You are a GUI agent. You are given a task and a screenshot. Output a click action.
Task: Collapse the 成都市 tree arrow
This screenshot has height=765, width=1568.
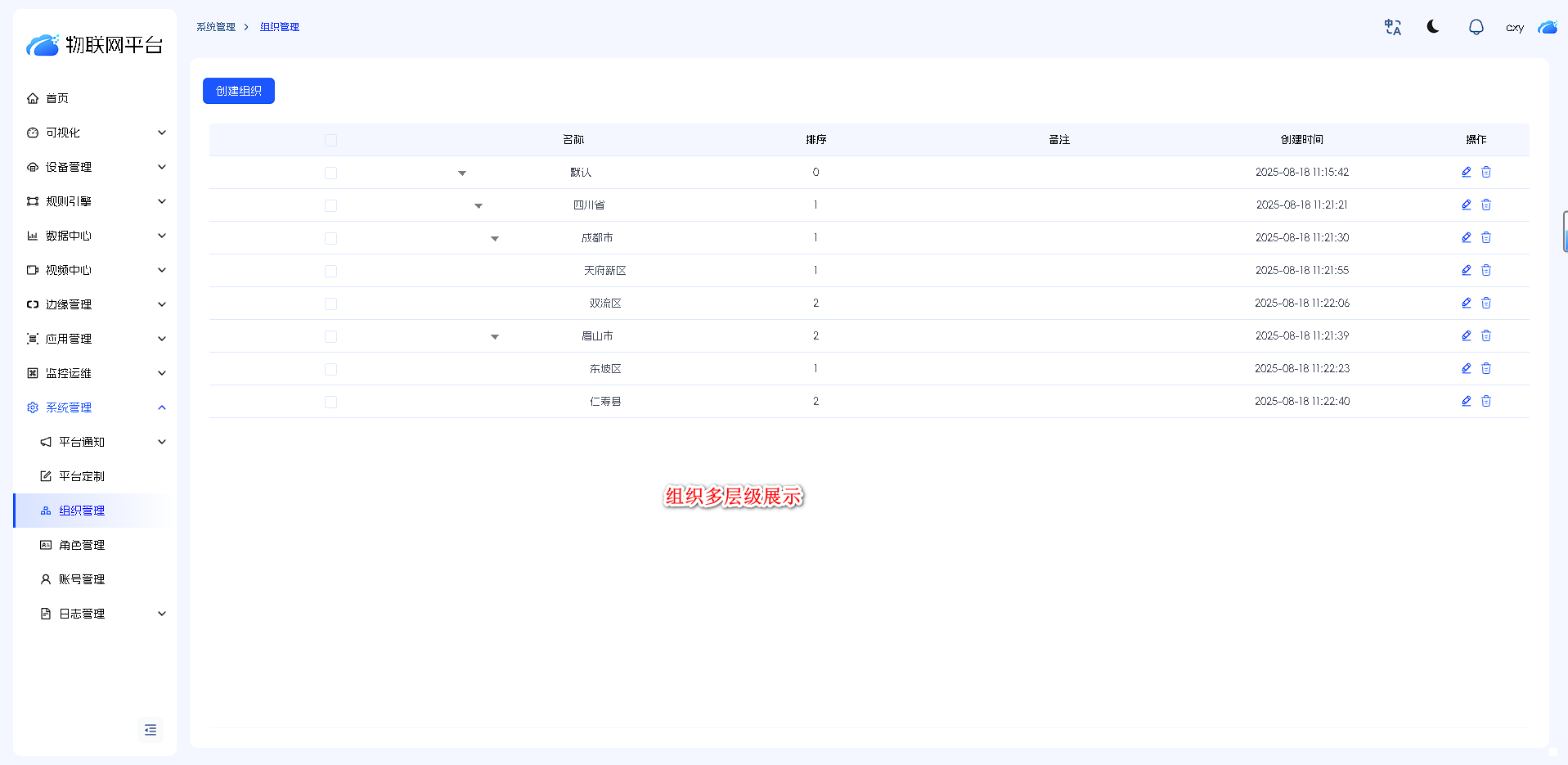pos(495,238)
